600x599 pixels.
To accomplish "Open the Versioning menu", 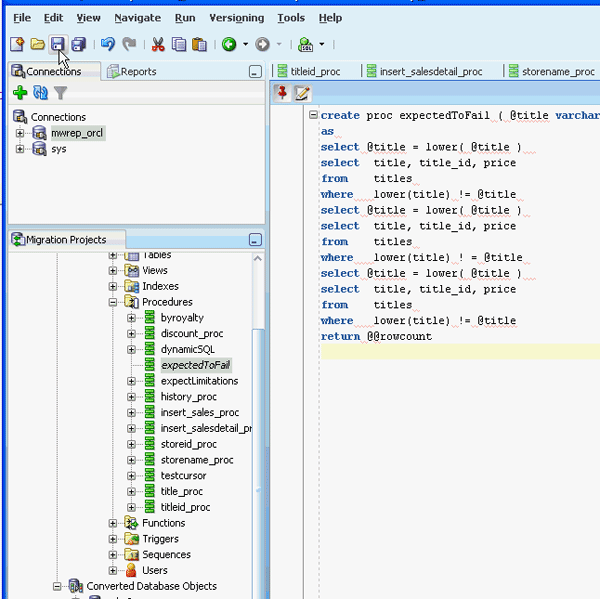I will point(236,18).
